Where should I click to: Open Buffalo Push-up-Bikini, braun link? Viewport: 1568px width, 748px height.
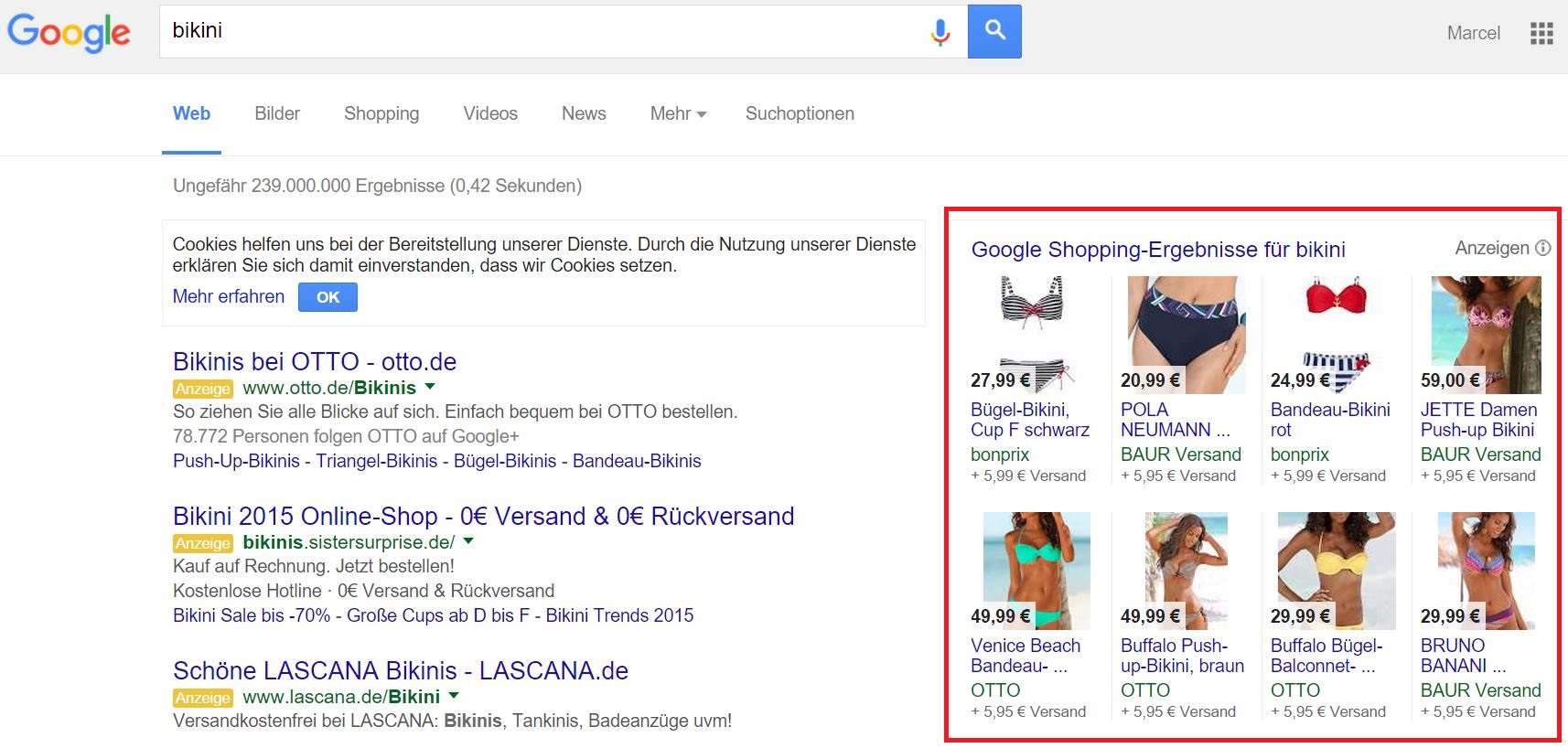pos(1183,656)
